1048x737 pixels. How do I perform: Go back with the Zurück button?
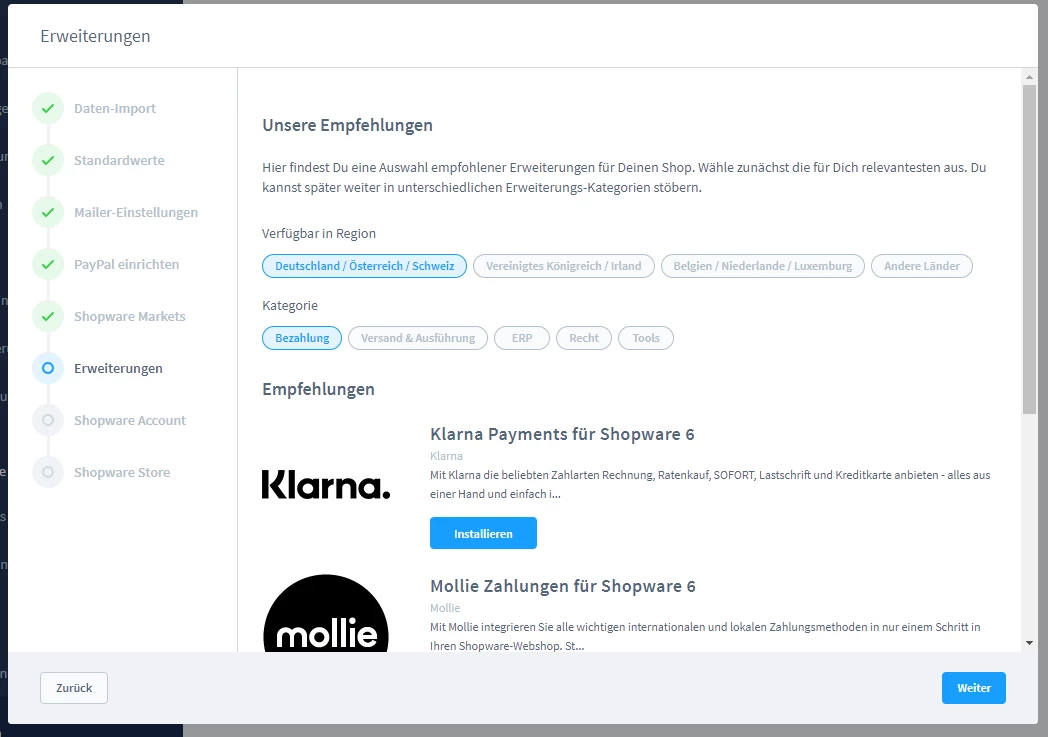coord(74,688)
